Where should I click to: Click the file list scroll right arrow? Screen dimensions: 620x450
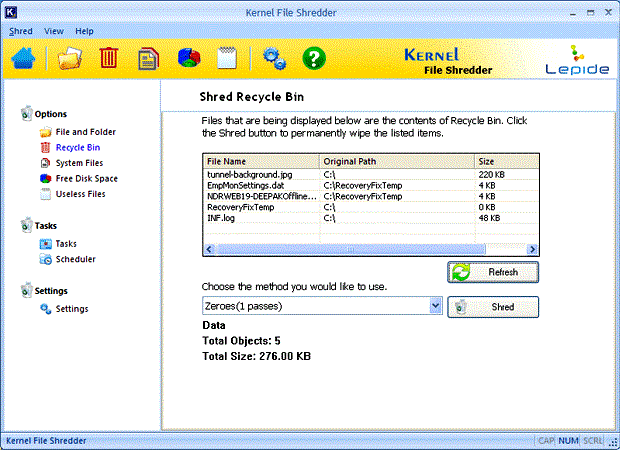click(x=532, y=249)
